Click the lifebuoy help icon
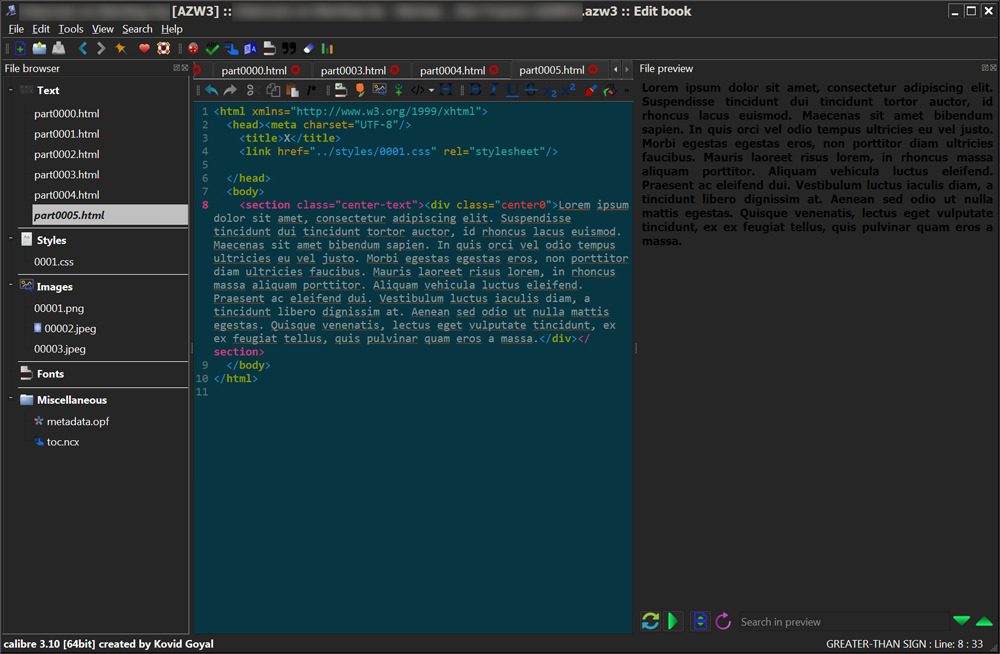Screen dimensions: 1000x654 (x=163, y=48)
